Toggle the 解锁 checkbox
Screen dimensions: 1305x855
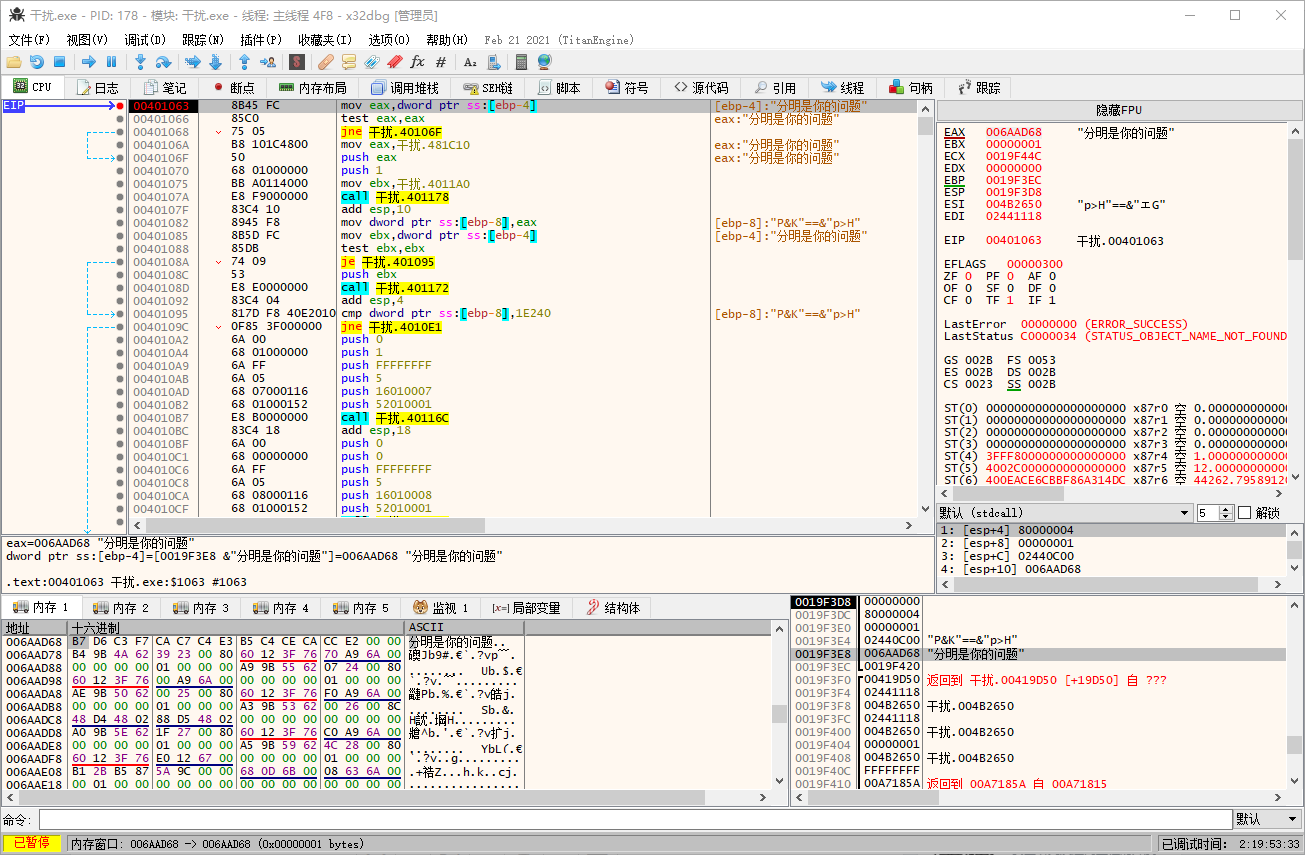1244,513
